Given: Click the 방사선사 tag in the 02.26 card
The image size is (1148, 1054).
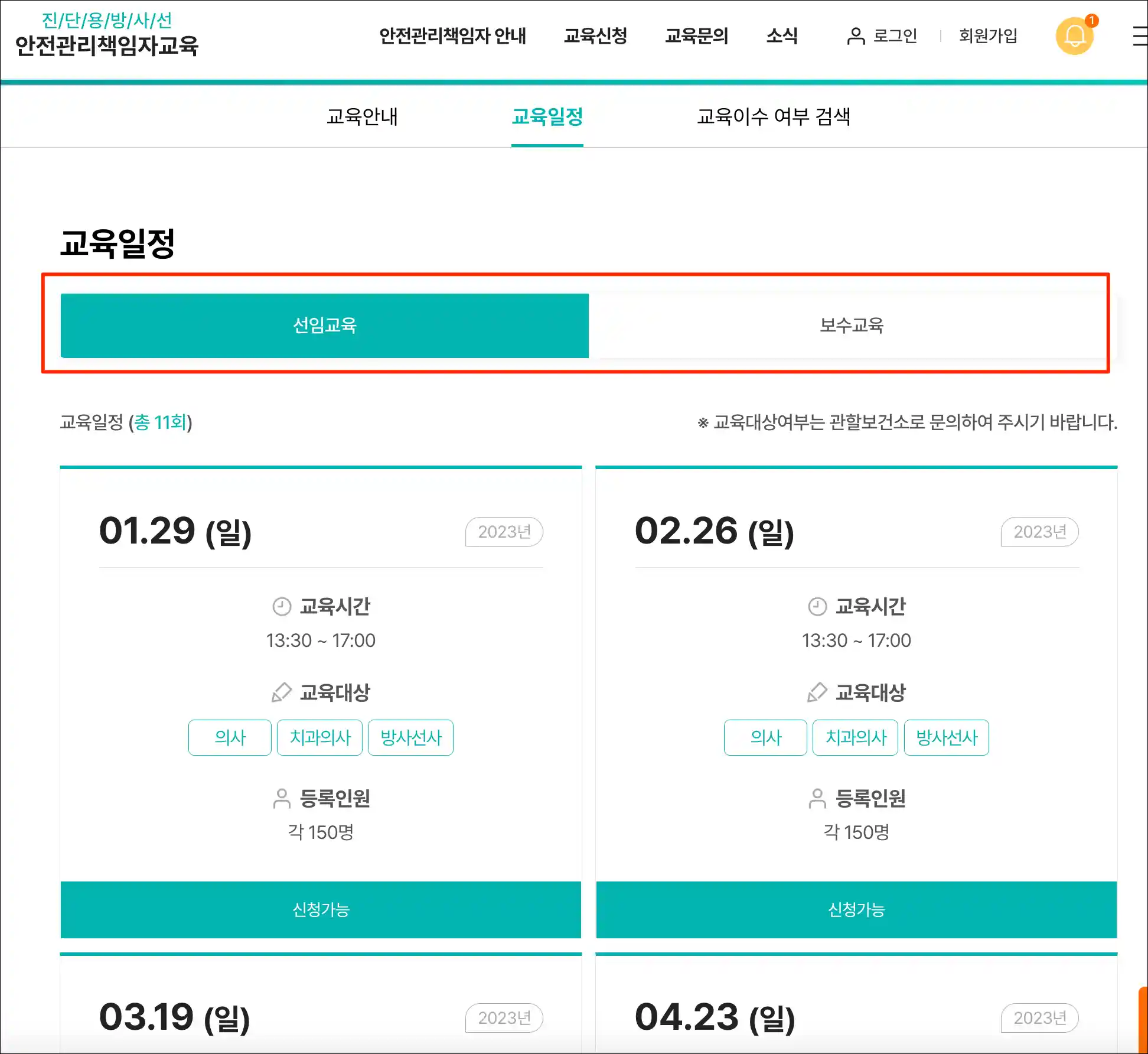Looking at the screenshot, I should [x=947, y=737].
